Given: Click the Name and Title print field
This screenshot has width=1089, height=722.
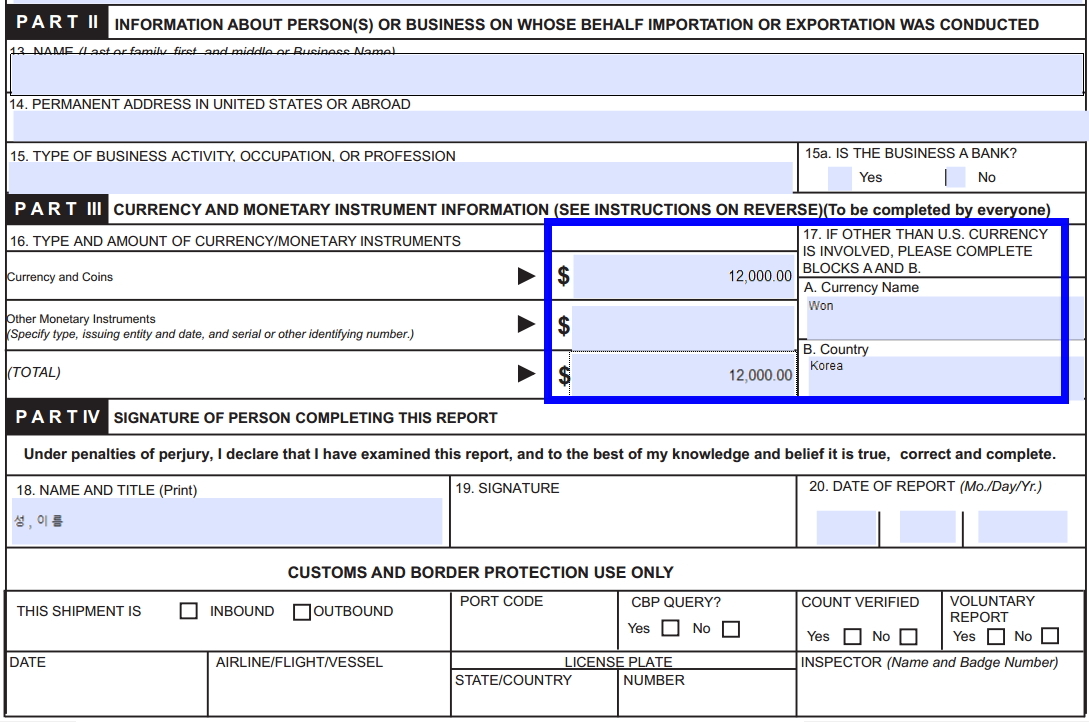Looking at the screenshot, I should 227,521.
